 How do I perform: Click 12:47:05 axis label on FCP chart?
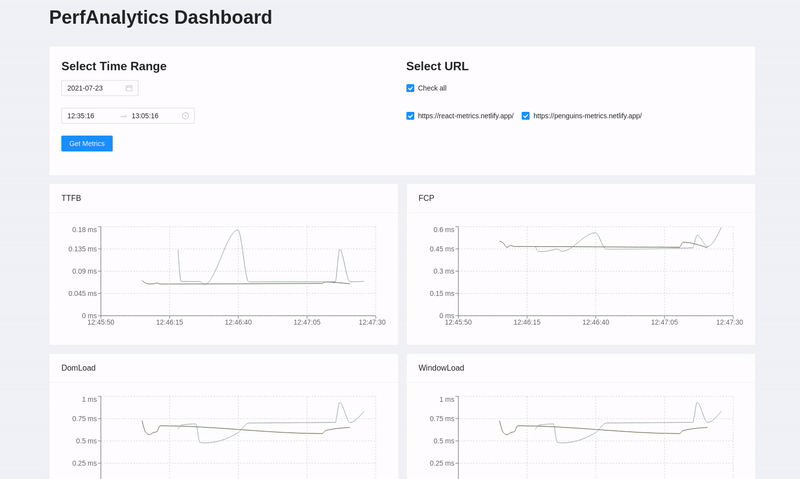click(664, 322)
